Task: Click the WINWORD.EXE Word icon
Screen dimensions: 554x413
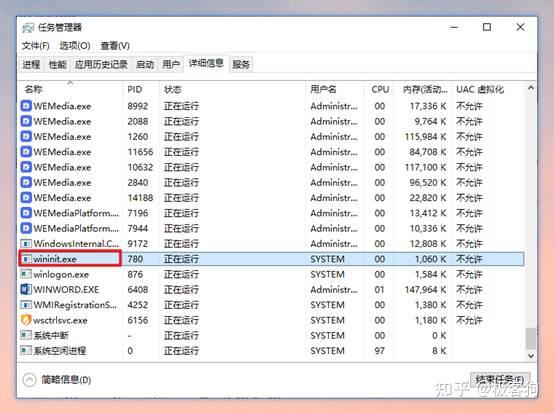Action: coord(26,289)
